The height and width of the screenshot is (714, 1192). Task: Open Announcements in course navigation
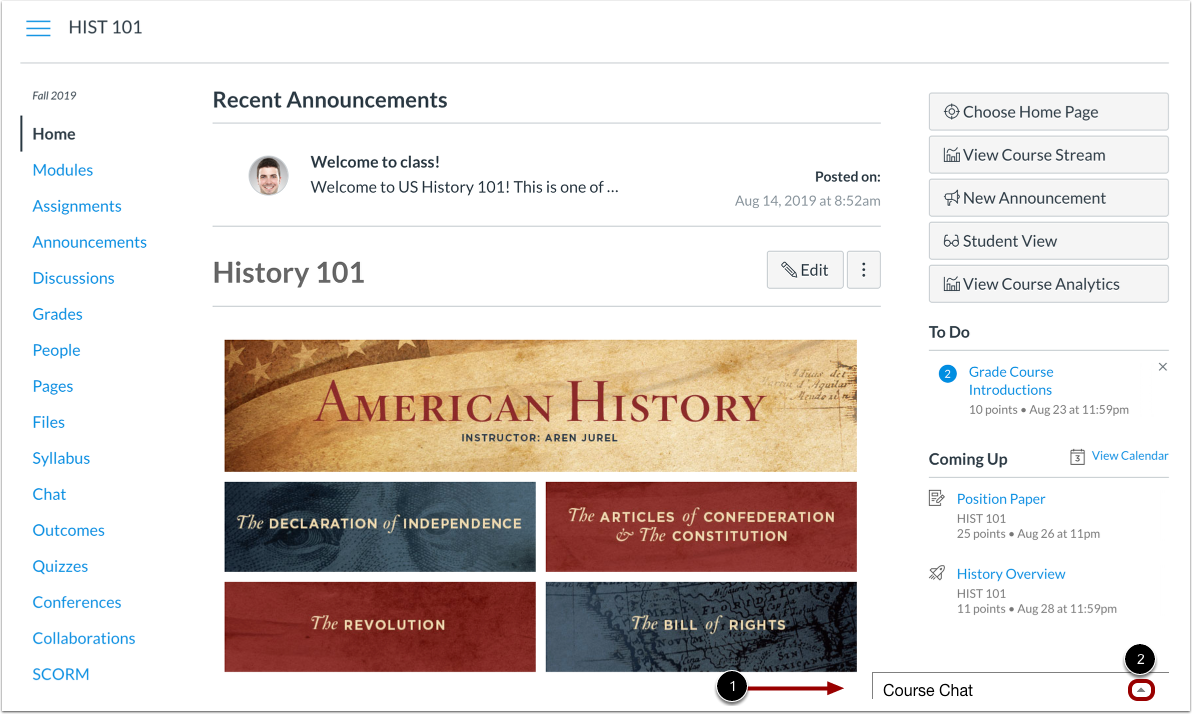tap(90, 242)
